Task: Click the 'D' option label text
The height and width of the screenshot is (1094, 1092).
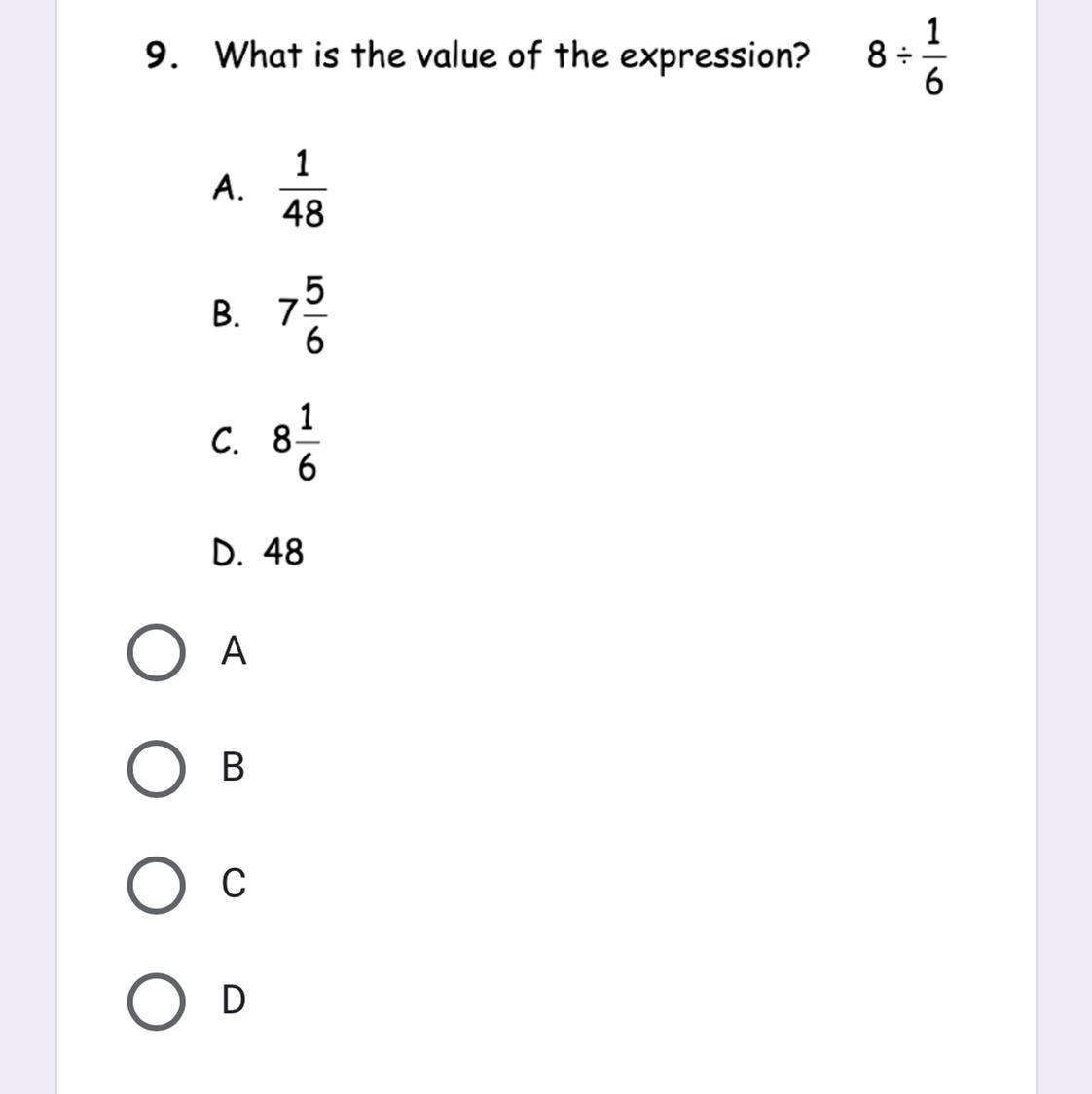Action: tap(234, 1000)
